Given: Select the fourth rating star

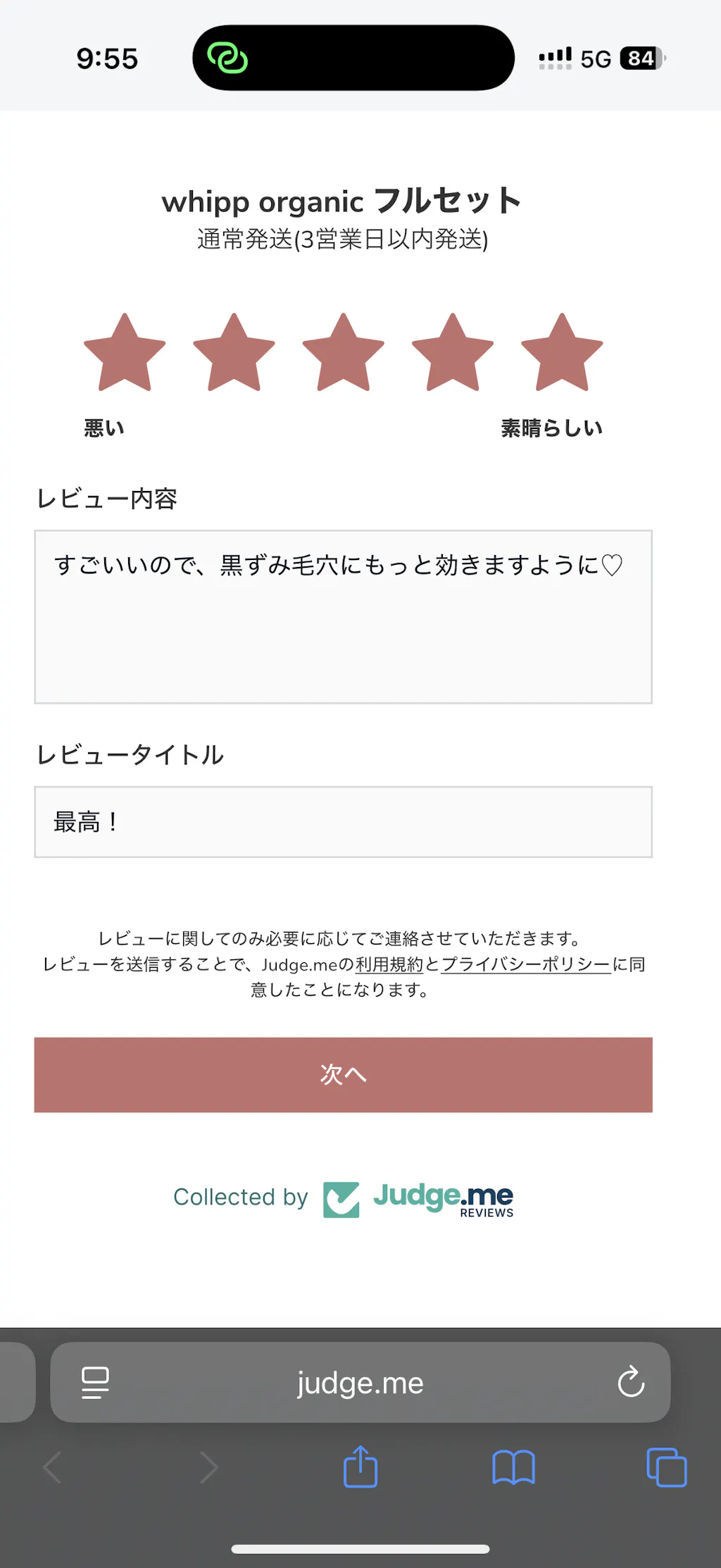Looking at the screenshot, I should (453, 354).
